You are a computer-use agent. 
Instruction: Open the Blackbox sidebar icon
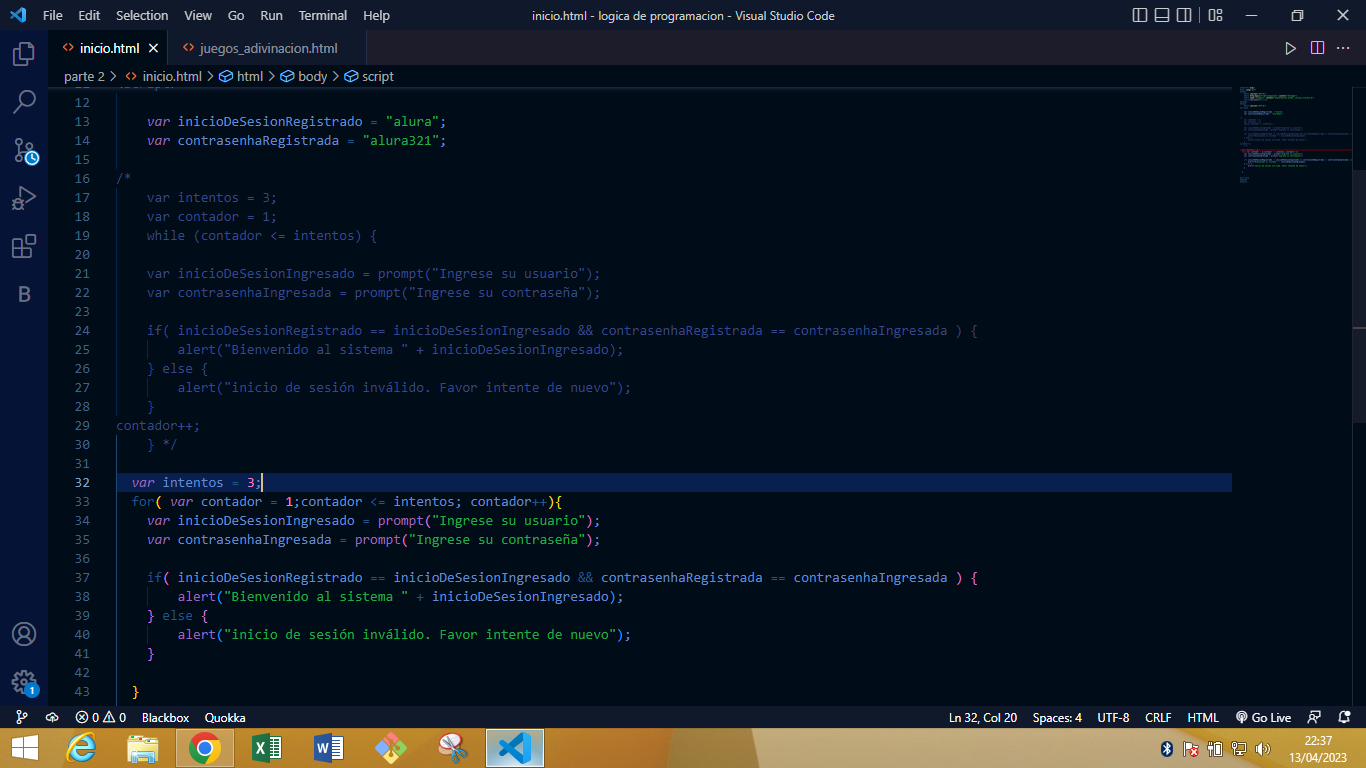click(24, 294)
